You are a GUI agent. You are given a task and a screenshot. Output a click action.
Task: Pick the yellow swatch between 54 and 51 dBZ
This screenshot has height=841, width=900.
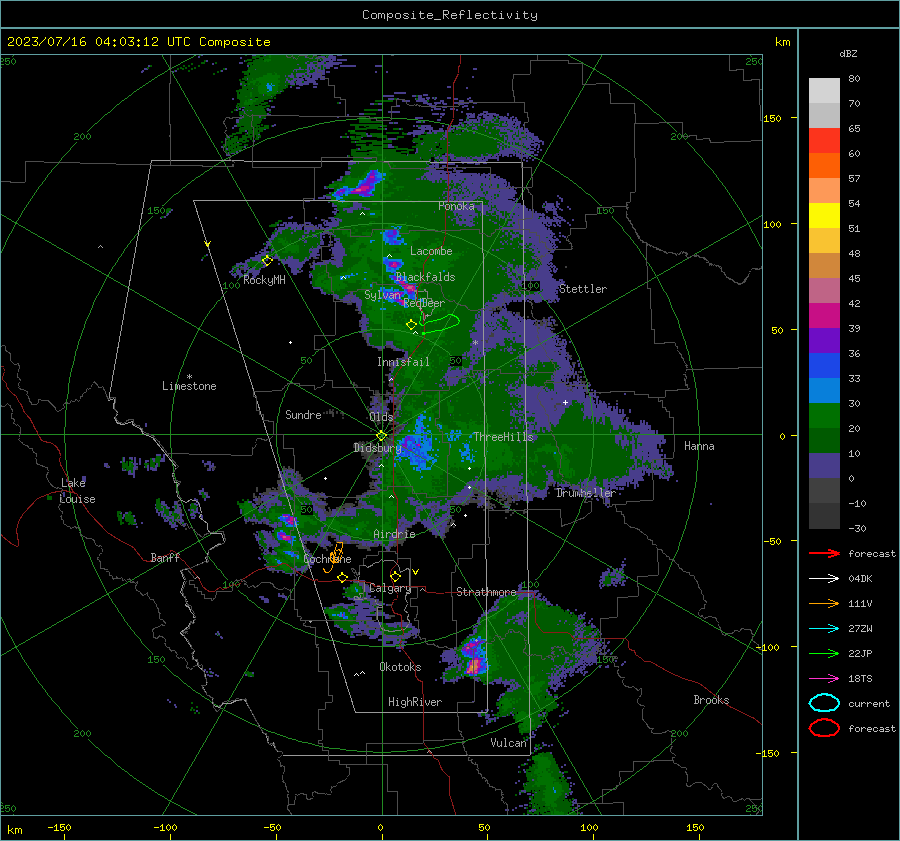(824, 216)
